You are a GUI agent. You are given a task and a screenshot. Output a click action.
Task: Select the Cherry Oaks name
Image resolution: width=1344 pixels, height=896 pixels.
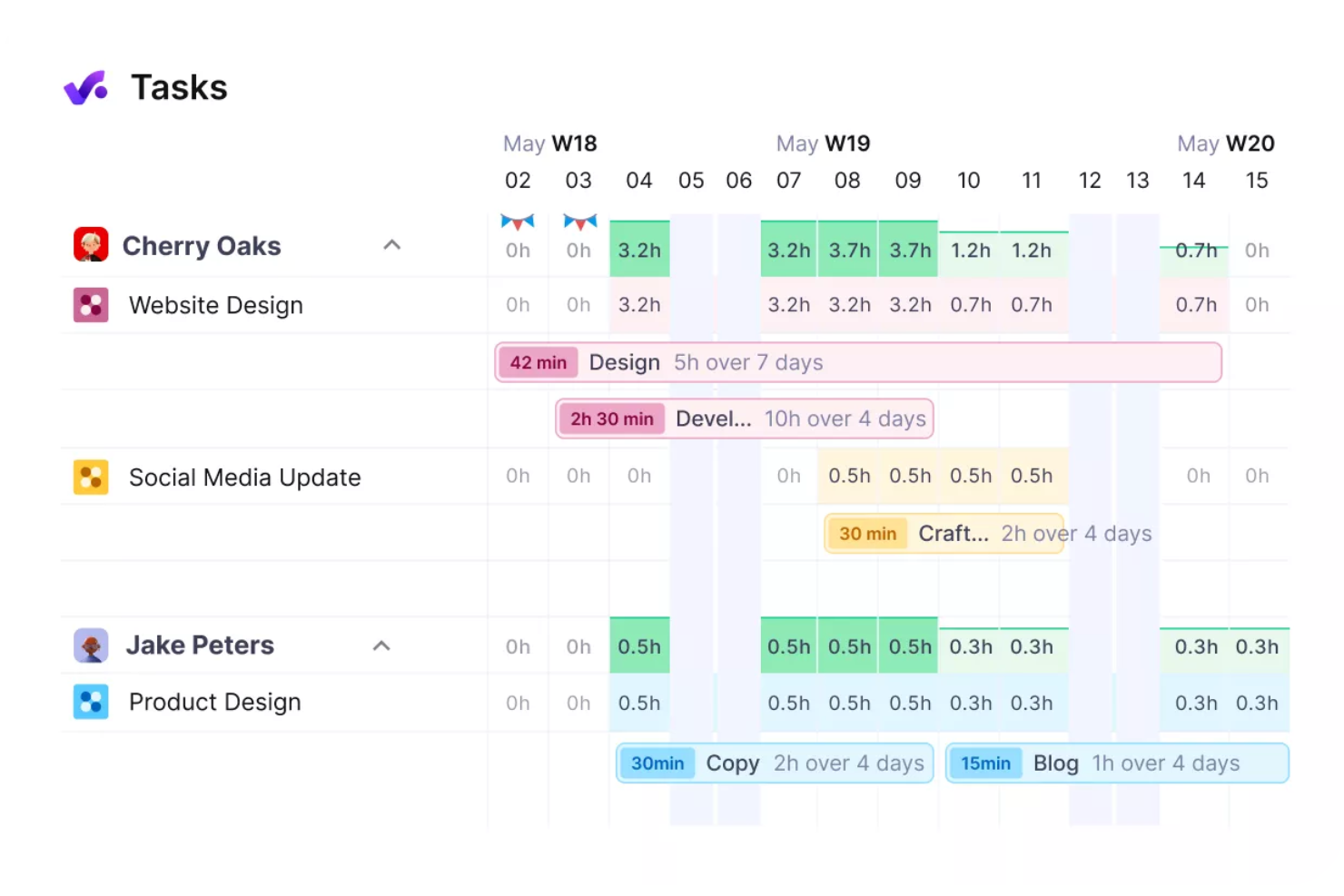(202, 246)
